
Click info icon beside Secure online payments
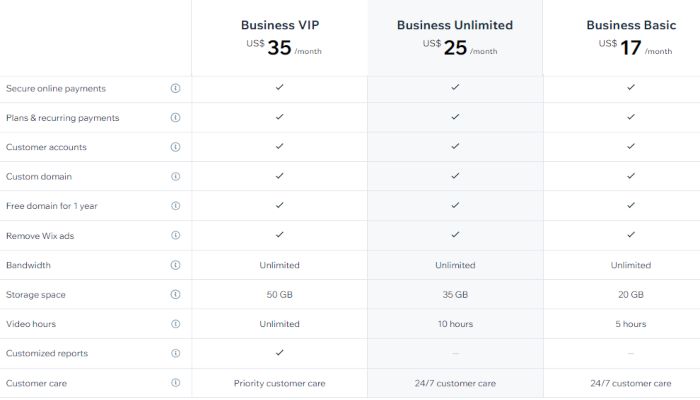coord(176,88)
